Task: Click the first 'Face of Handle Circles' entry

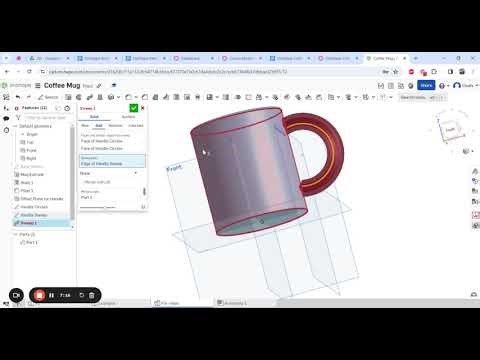Action: [x=102, y=141]
